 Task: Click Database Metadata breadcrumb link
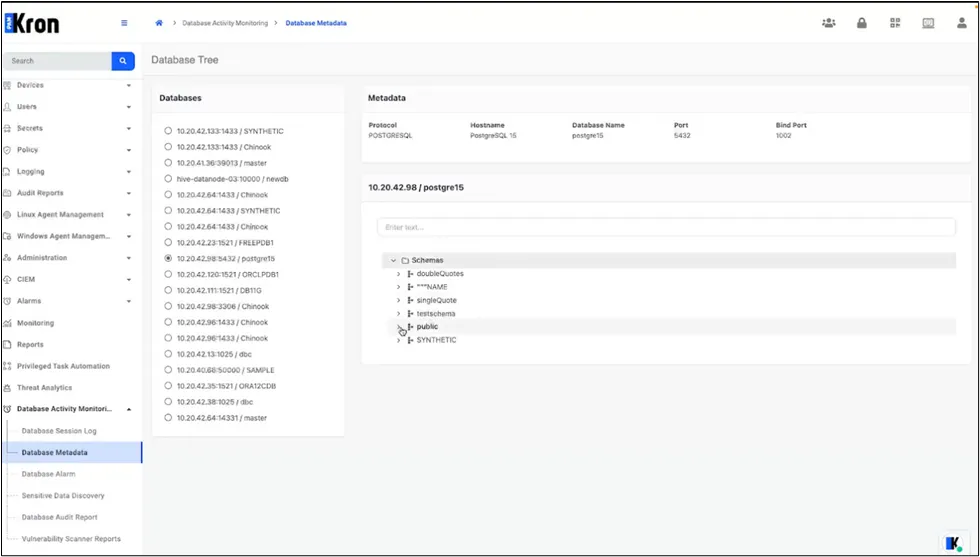pyautogui.click(x=316, y=23)
